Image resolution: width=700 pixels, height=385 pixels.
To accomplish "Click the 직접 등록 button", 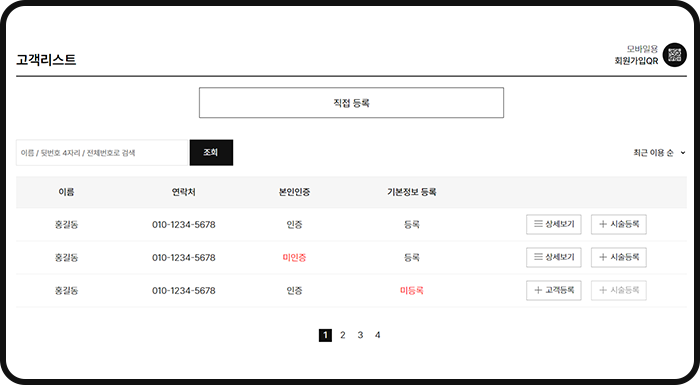I will coord(351,103).
